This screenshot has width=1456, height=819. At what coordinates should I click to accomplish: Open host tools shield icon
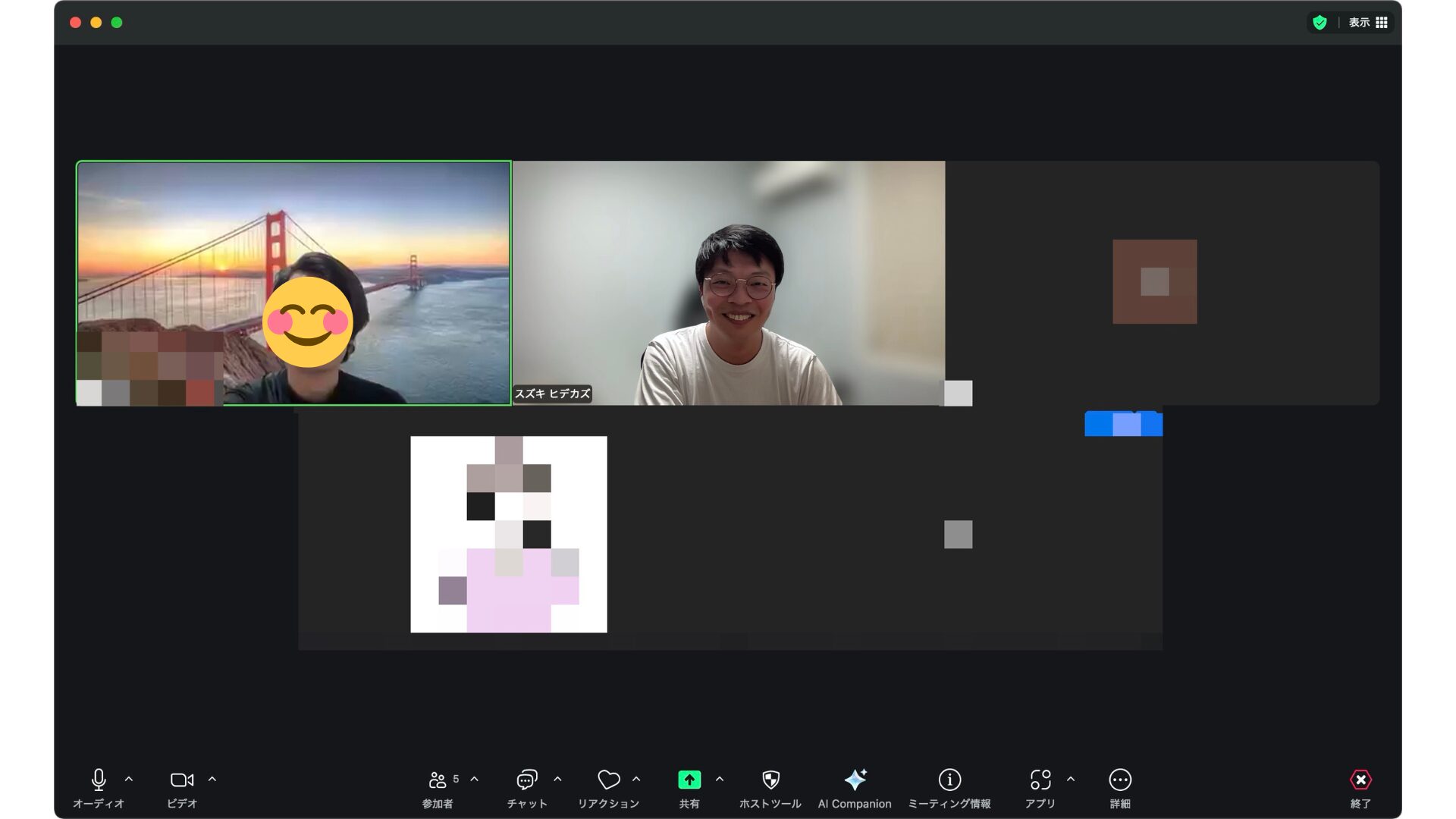pyautogui.click(x=770, y=780)
